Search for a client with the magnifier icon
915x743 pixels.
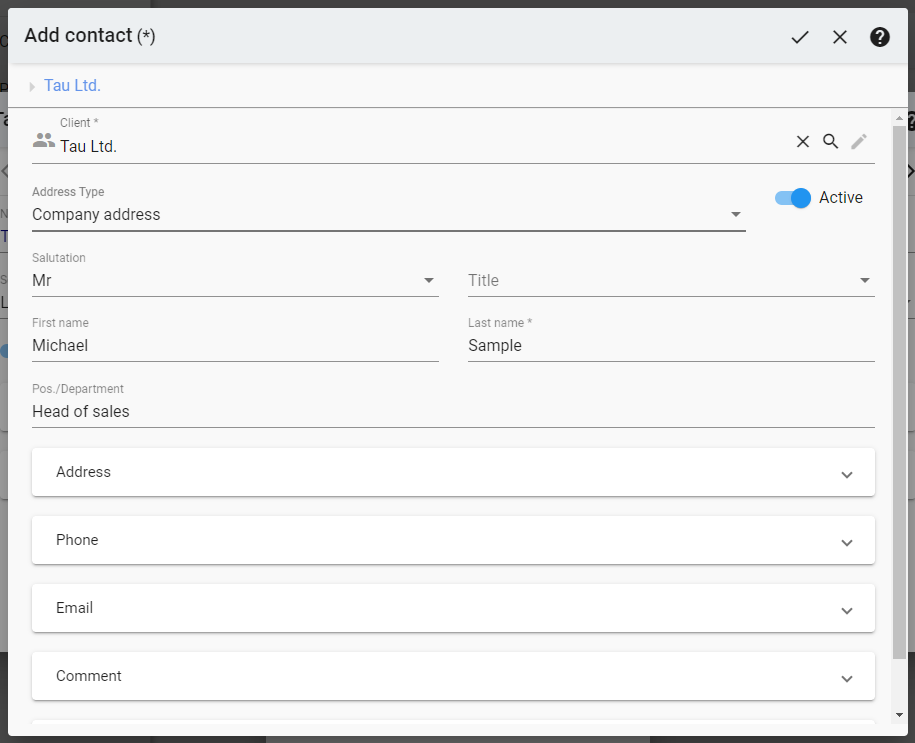click(831, 141)
